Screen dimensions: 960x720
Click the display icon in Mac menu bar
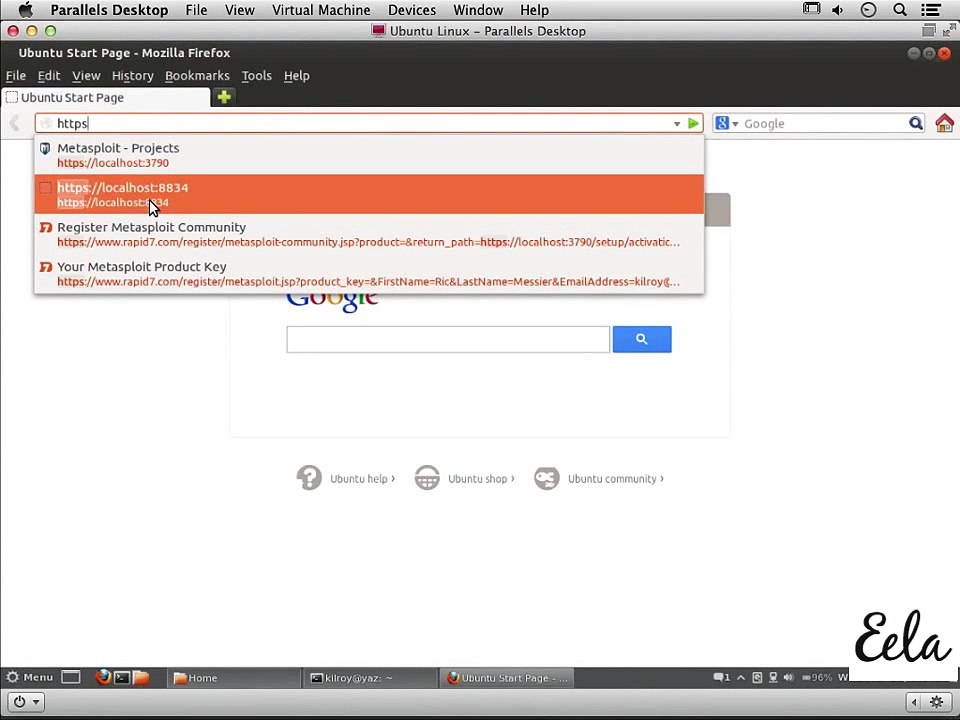811,9
